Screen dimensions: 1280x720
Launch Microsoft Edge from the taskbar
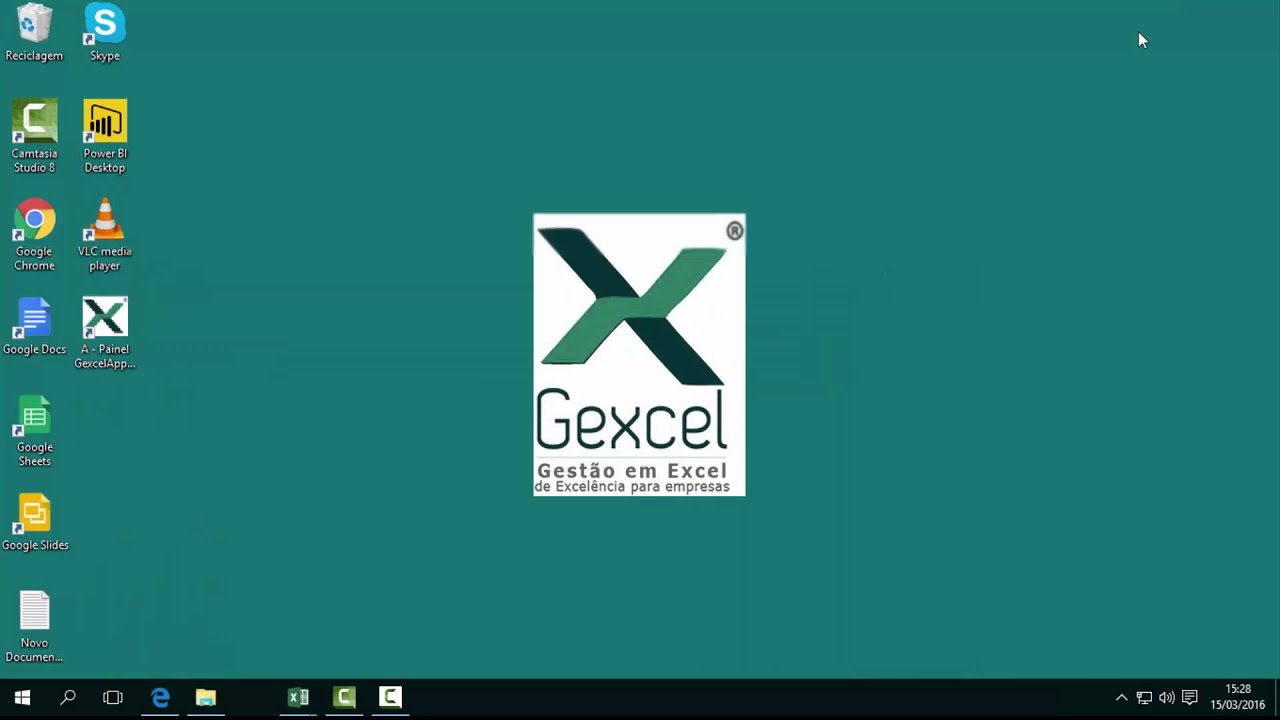pos(160,698)
